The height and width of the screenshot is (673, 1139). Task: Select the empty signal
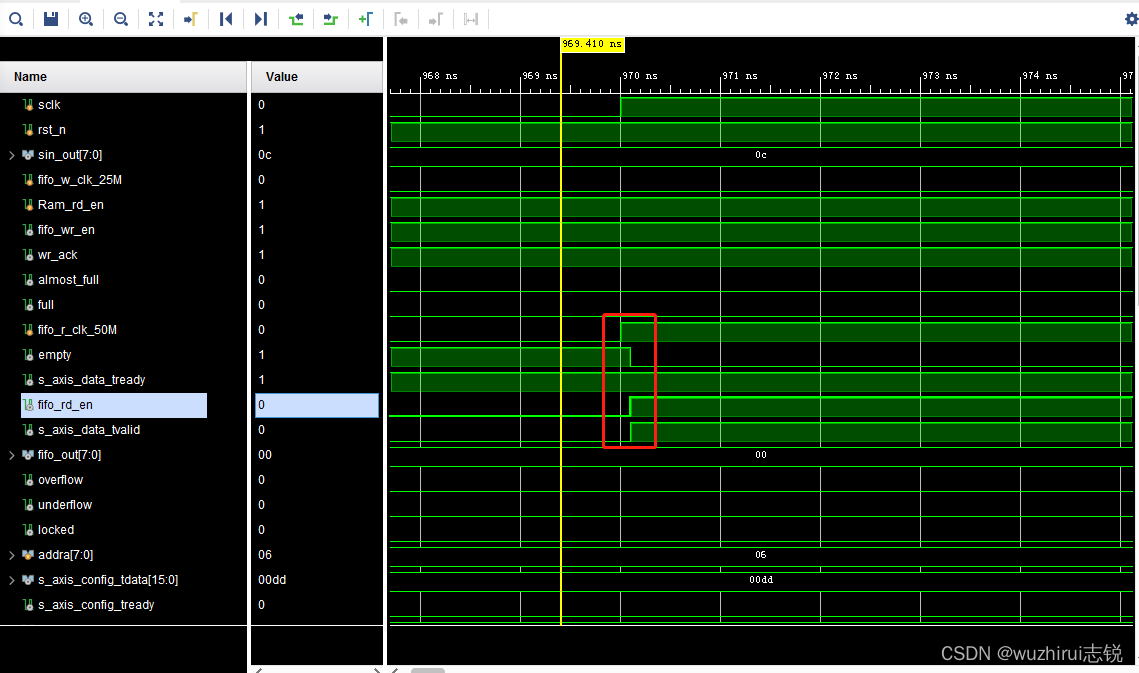[54, 355]
